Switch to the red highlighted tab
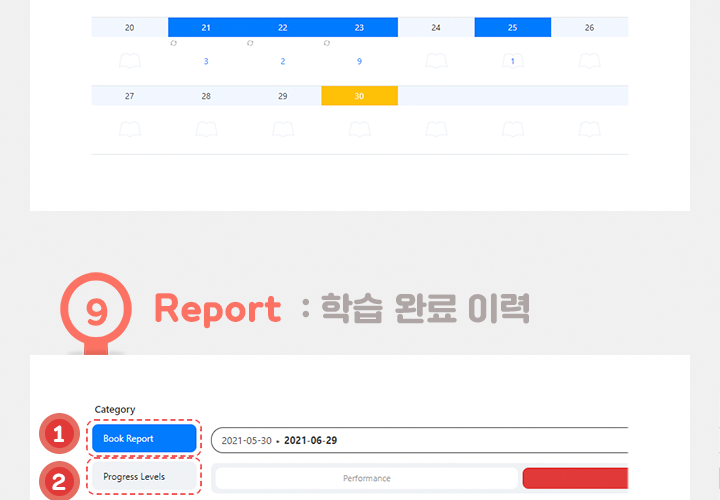The height and width of the screenshot is (500, 720). (x=575, y=478)
